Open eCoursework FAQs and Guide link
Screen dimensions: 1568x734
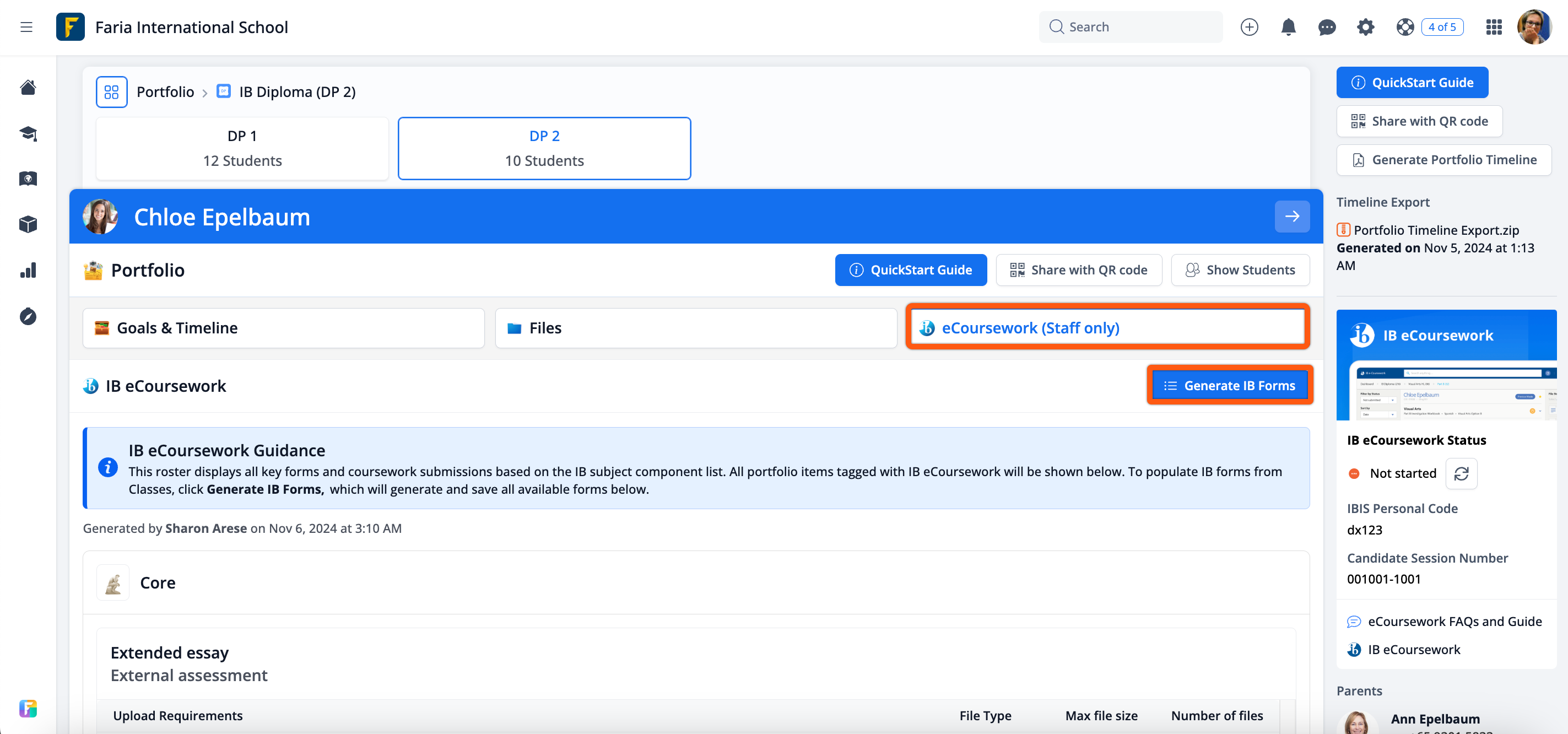pos(1455,622)
